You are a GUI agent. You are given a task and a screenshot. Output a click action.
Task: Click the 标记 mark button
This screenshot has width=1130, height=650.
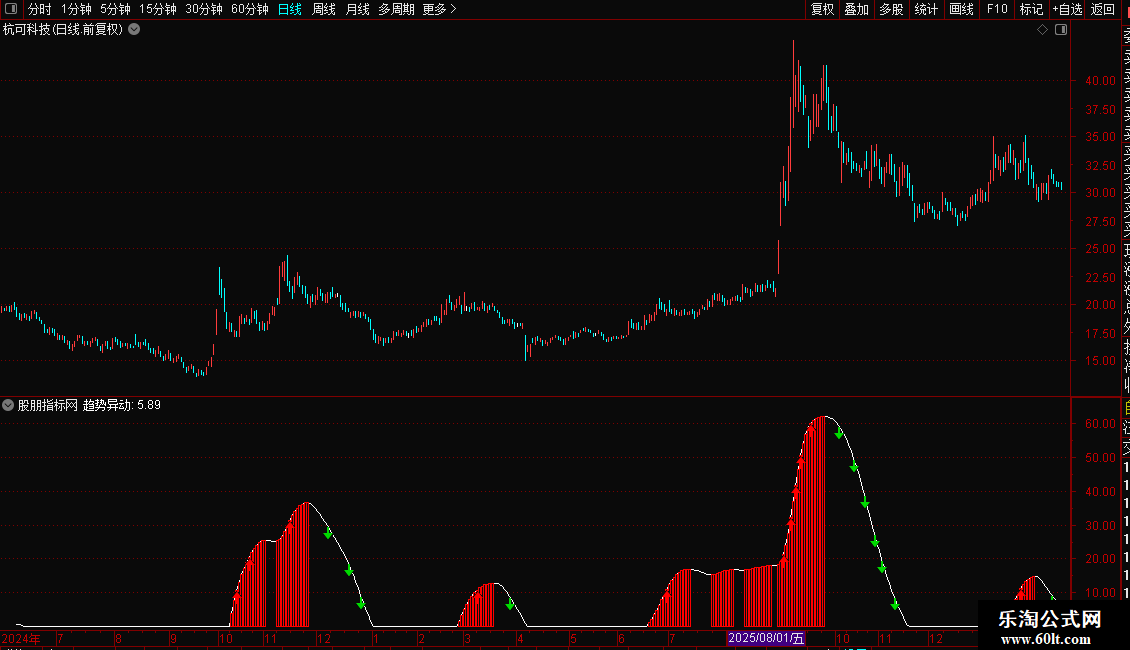[1031, 9]
